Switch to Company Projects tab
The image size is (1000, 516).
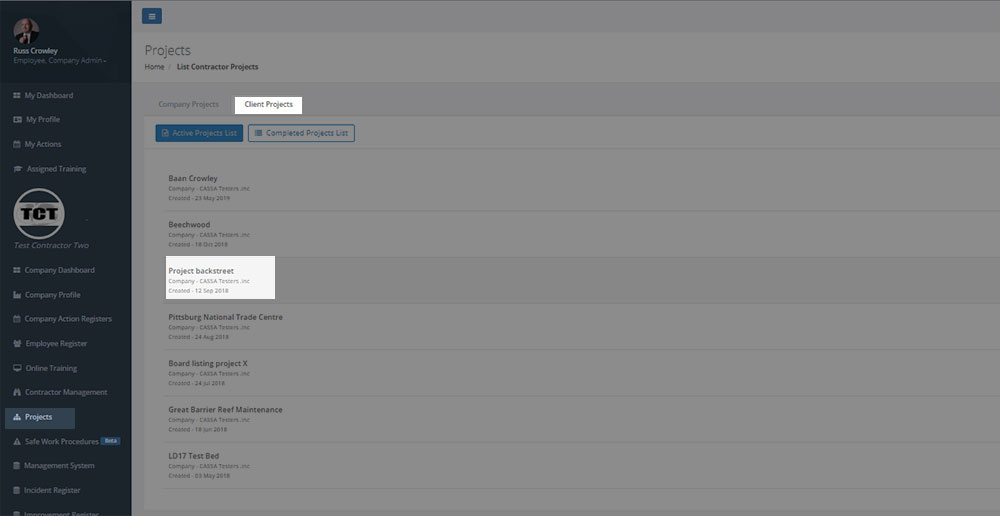188,105
